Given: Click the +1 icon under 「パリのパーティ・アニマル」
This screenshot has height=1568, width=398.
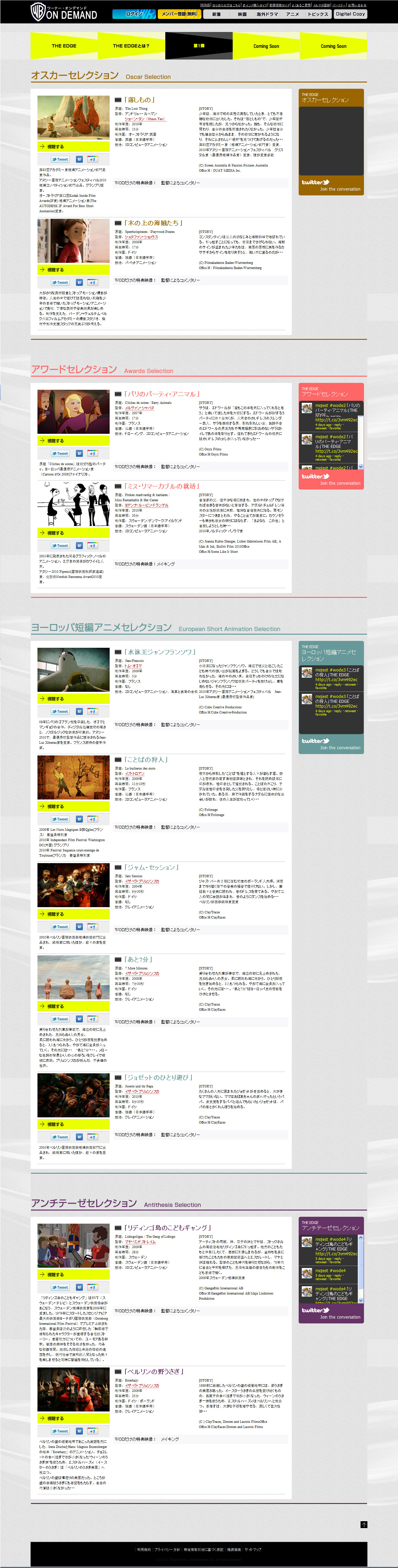Looking at the screenshot, I should point(92,453).
